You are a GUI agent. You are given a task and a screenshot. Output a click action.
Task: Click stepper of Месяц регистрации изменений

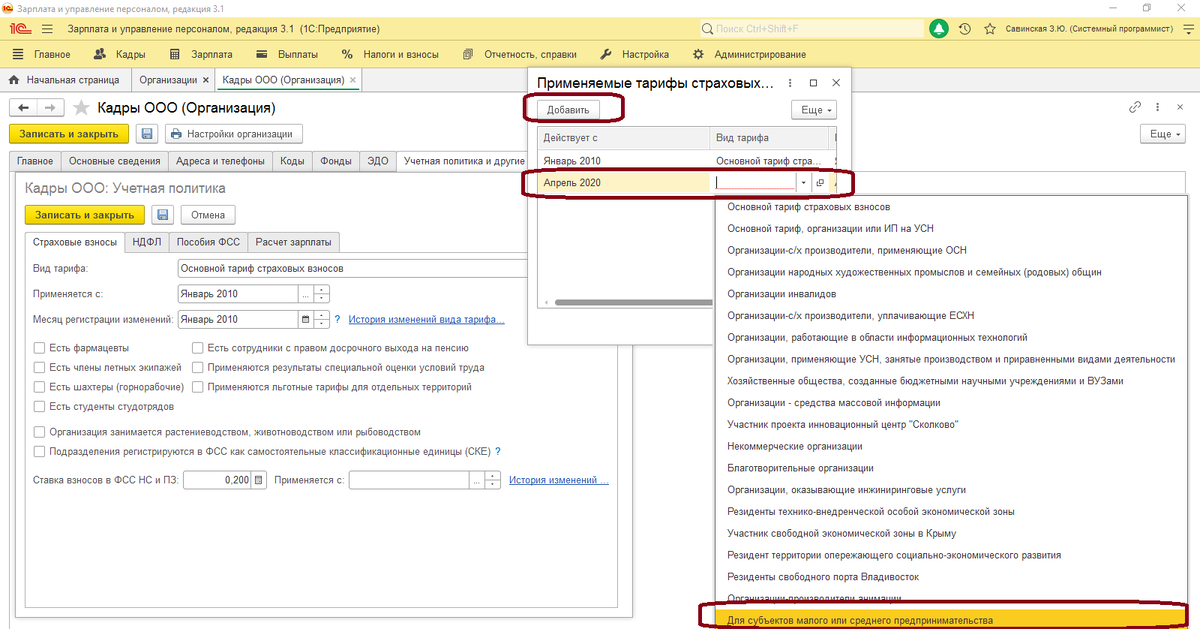coord(321,320)
